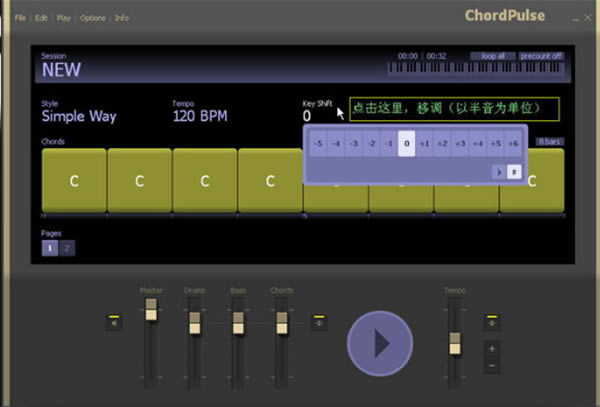The width and height of the screenshot is (600, 407).
Task: Click the tempo minus button
Action: (x=491, y=366)
